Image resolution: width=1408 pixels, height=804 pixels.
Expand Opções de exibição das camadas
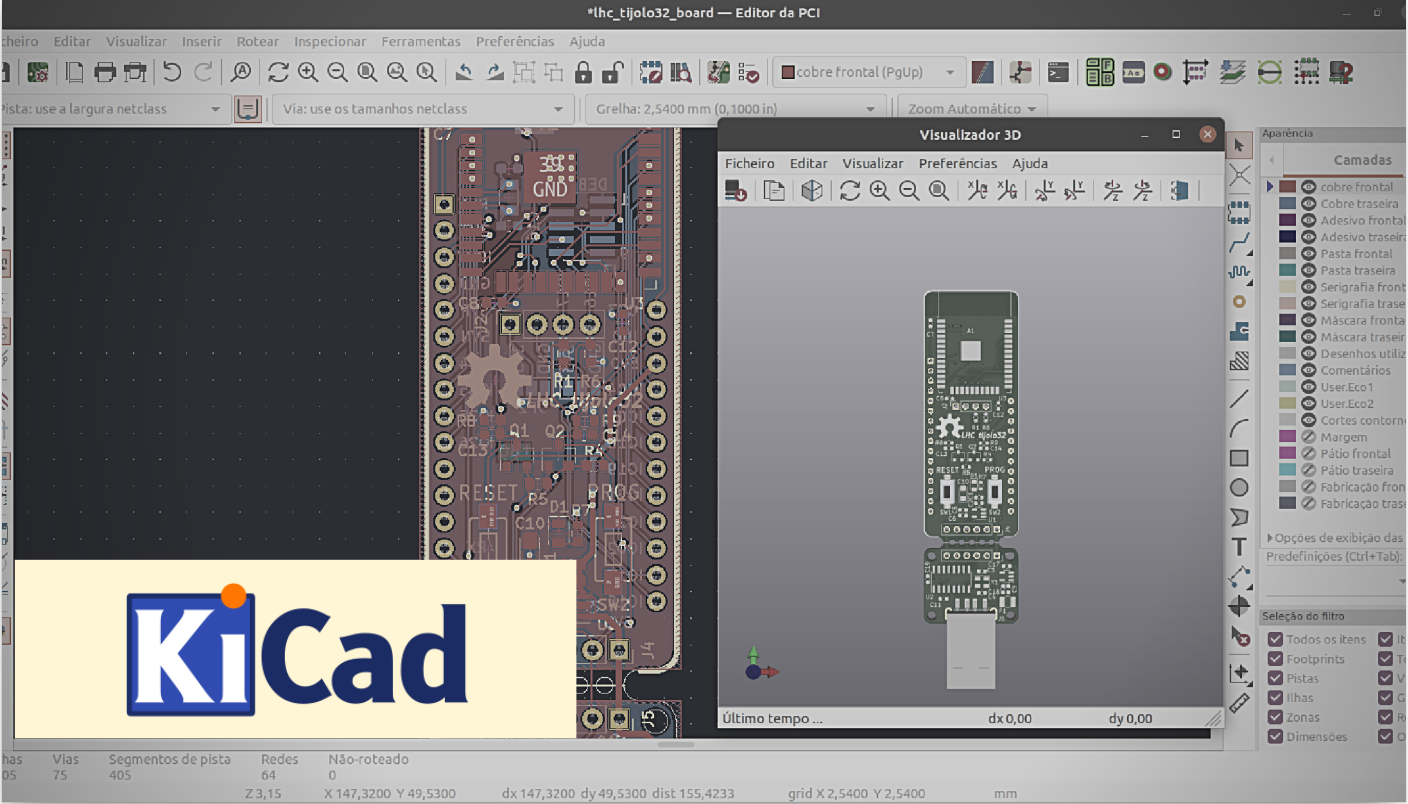pyautogui.click(x=1335, y=538)
